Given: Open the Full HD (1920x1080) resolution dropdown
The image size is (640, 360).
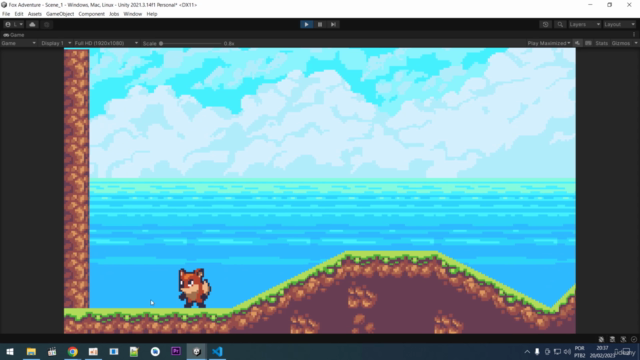Looking at the screenshot, I should click(x=106, y=43).
